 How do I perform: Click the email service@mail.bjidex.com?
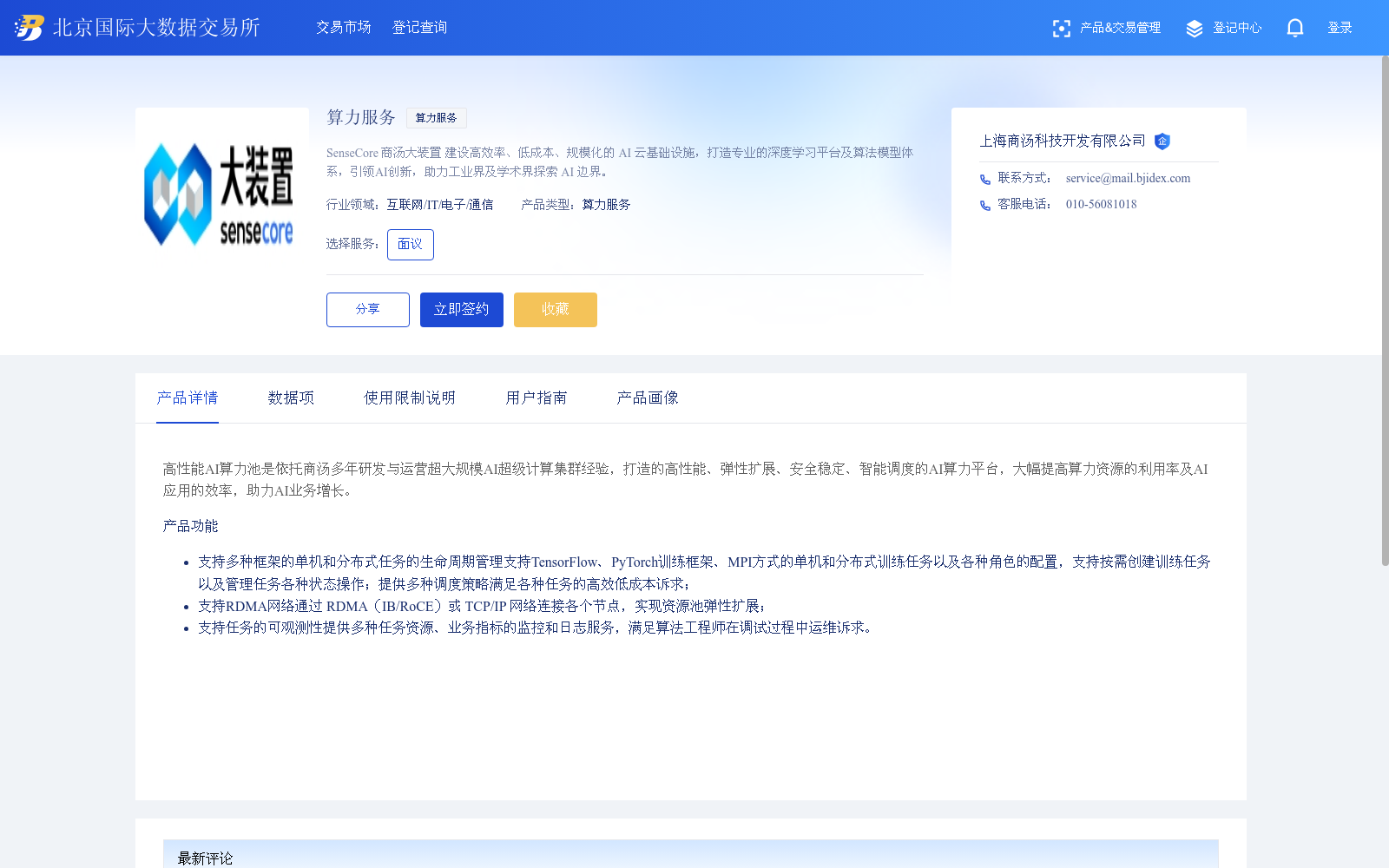pyautogui.click(x=1129, y=178)
